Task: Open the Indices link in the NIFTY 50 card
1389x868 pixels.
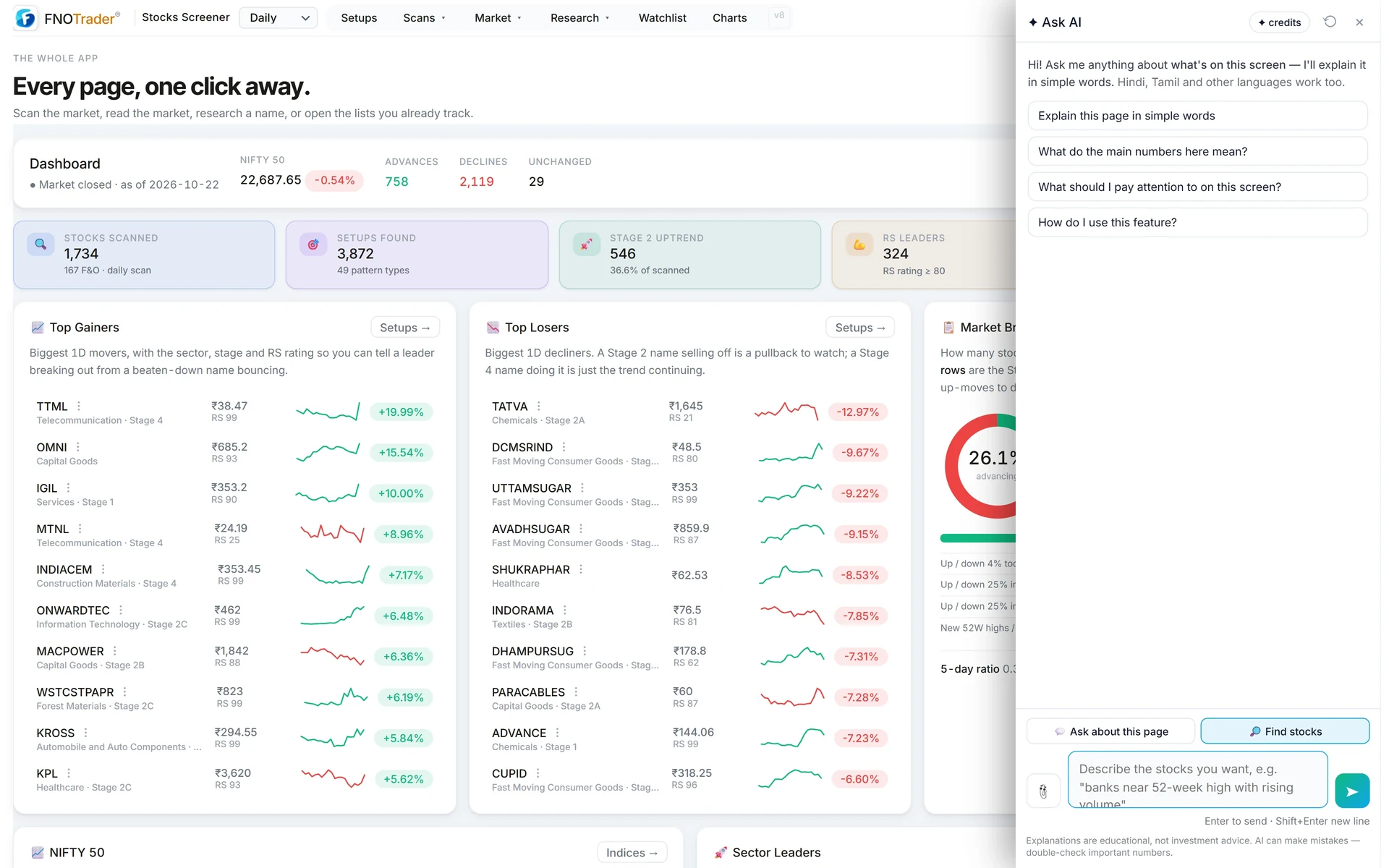Action: pyautogui.click(x=632, y=853)
